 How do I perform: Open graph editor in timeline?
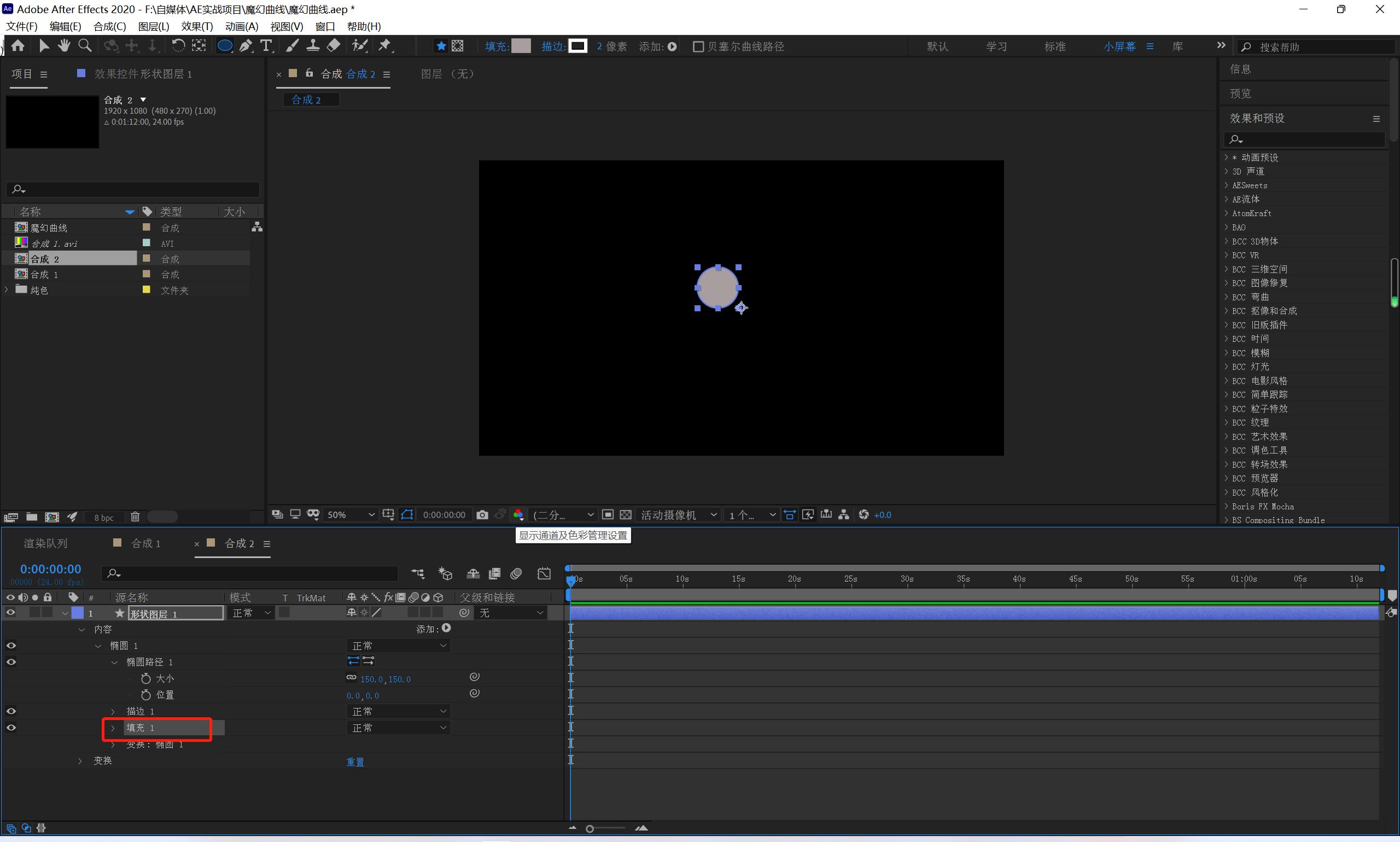click(544, 573)
